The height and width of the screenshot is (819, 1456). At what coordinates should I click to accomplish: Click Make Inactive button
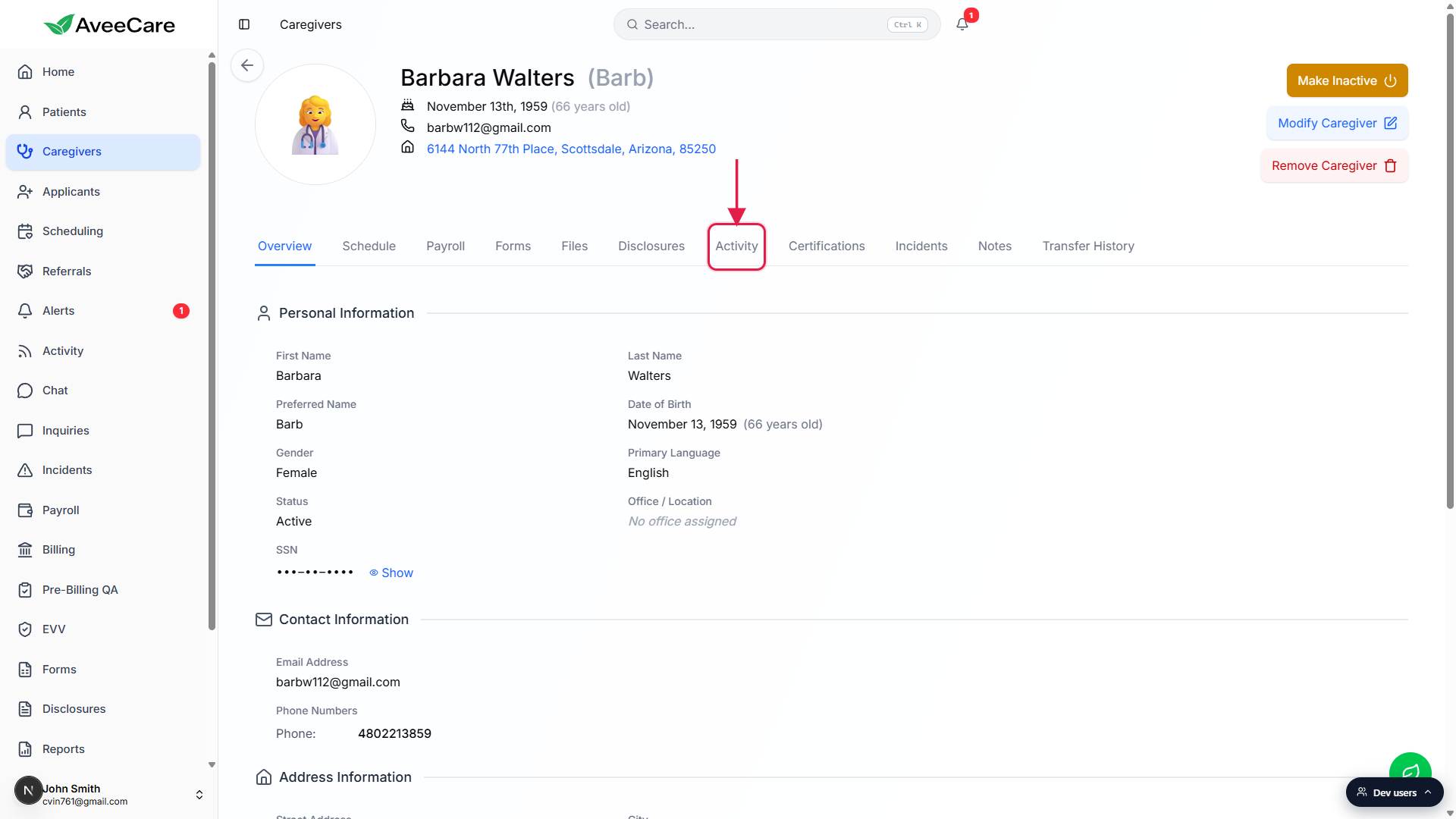[1347, 80]
